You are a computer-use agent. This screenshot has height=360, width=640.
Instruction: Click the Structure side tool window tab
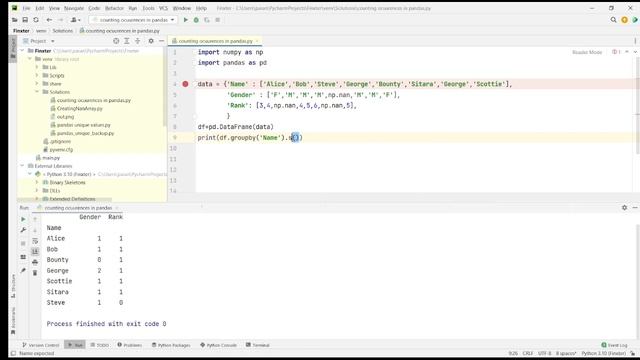(x=13, y=286)
